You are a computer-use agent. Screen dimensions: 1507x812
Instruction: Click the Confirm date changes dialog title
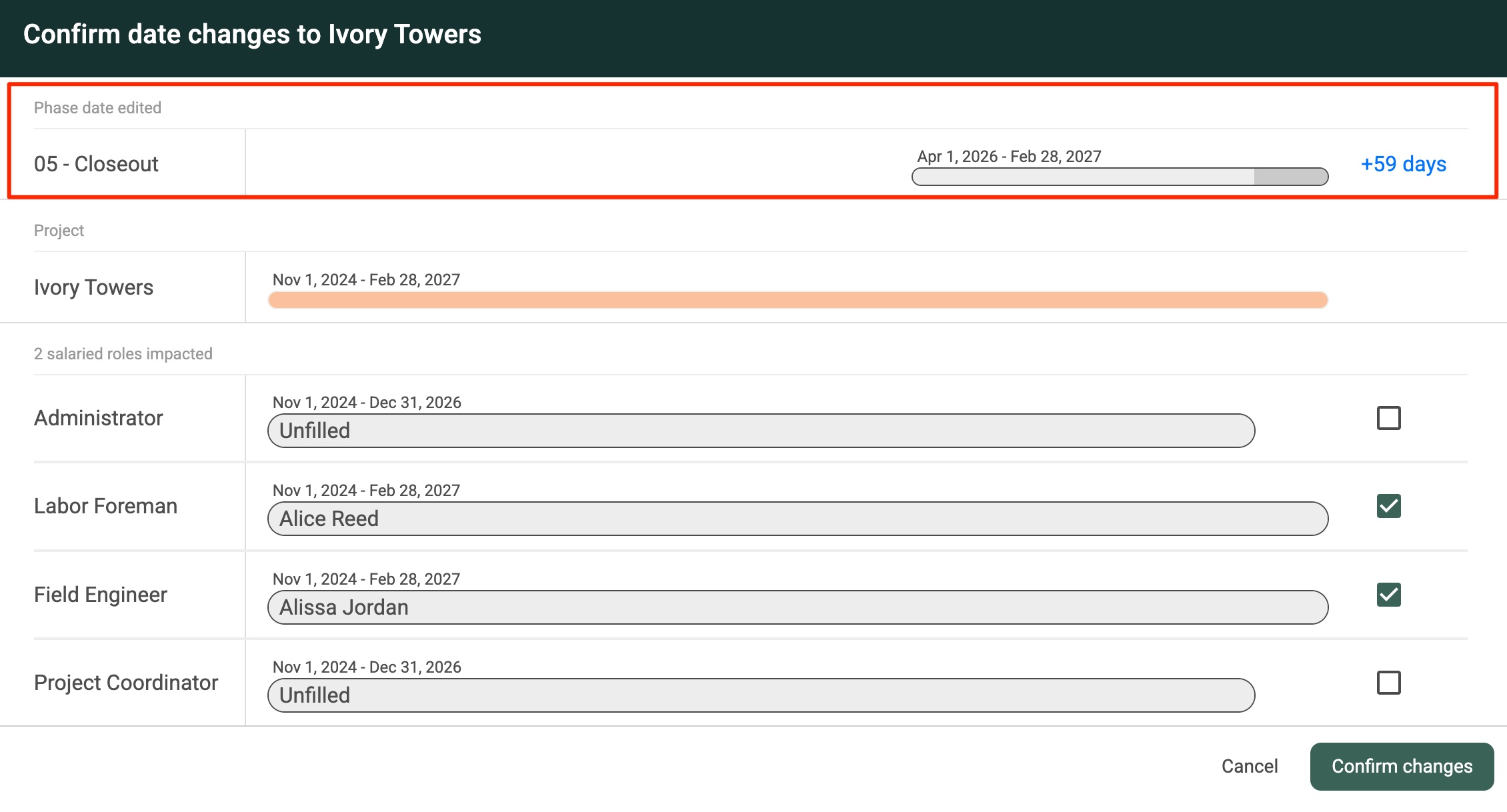[x=252, y=35]
